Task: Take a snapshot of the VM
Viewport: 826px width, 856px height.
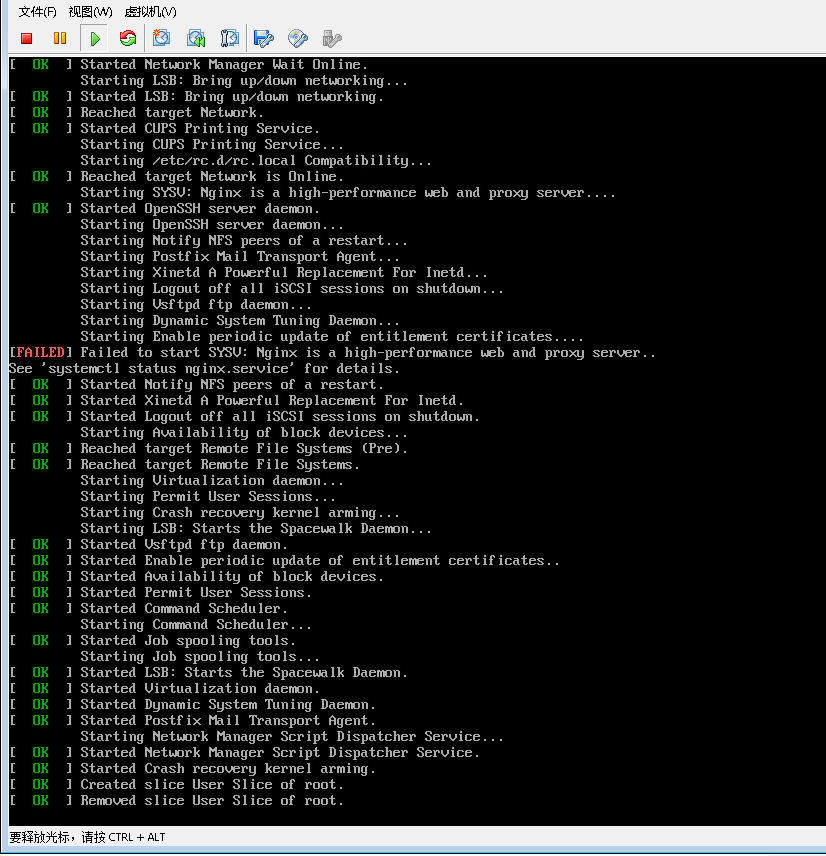Action: (x=162, y=38)
